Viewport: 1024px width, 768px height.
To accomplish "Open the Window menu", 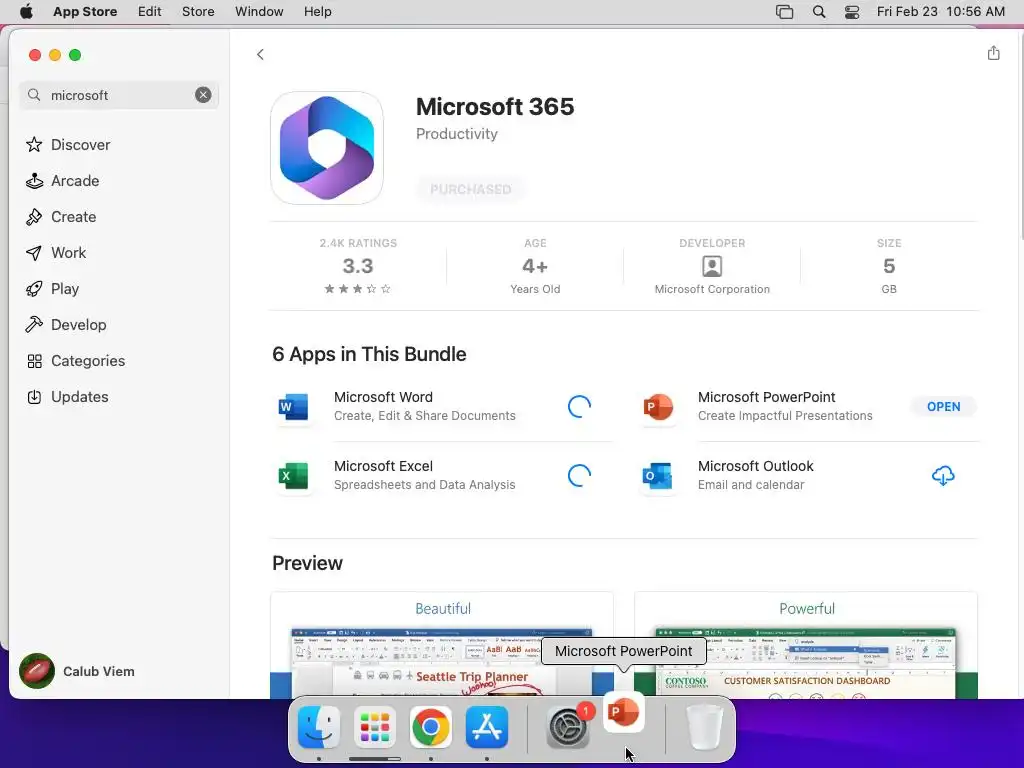I will point(259,12).
